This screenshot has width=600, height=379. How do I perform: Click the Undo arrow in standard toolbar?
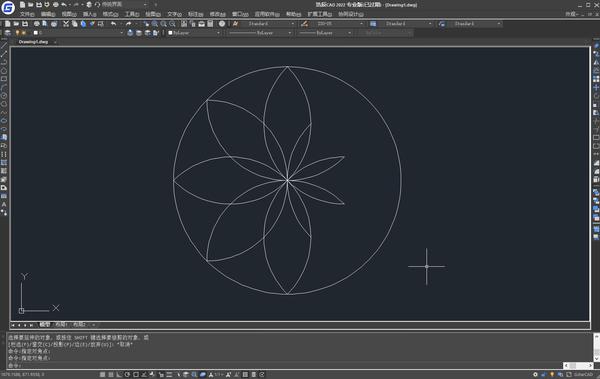(x=113, y=24)
